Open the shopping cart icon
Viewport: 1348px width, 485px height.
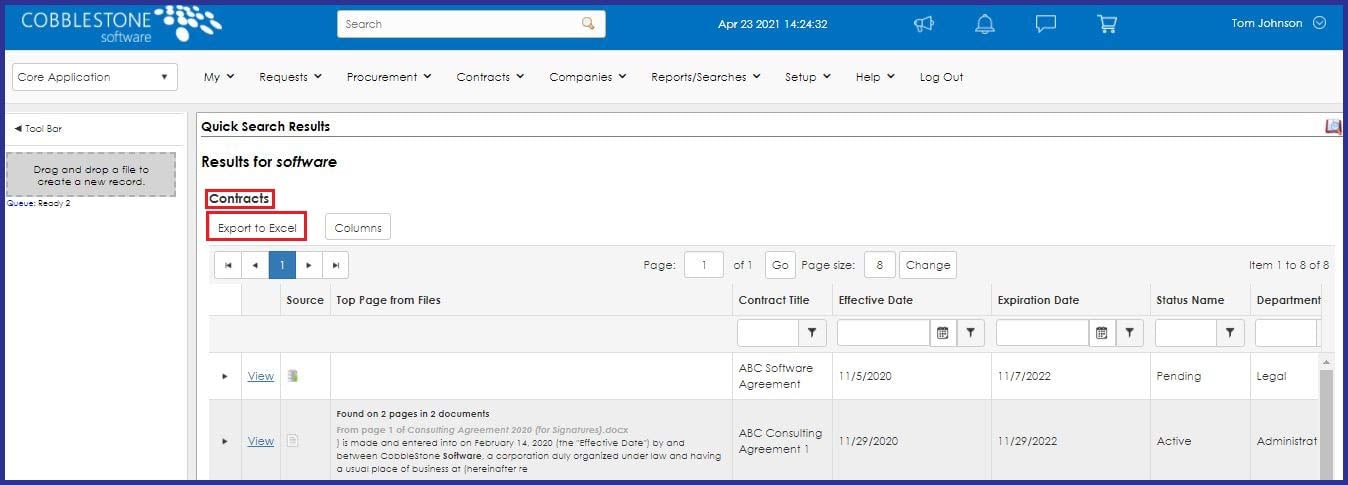[x=1107, y=24]
